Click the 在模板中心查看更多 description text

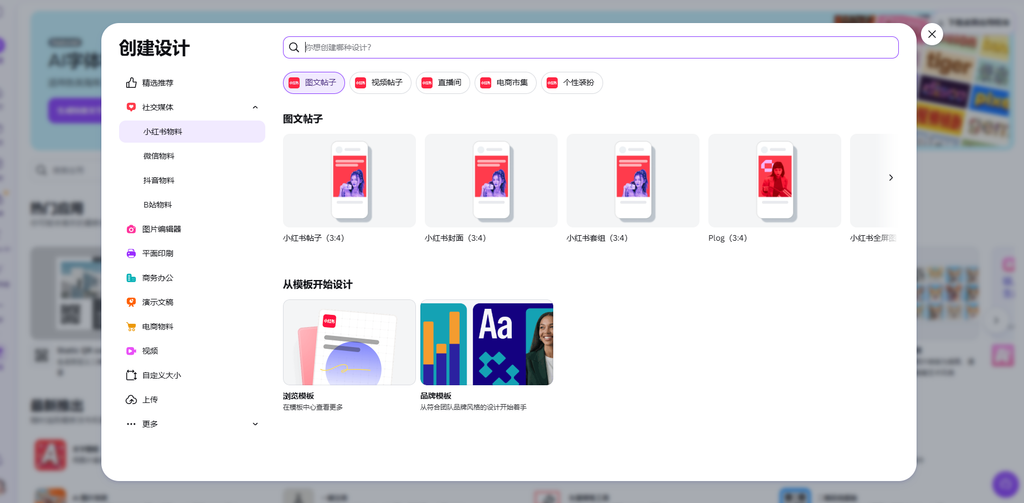coord(313,408)
